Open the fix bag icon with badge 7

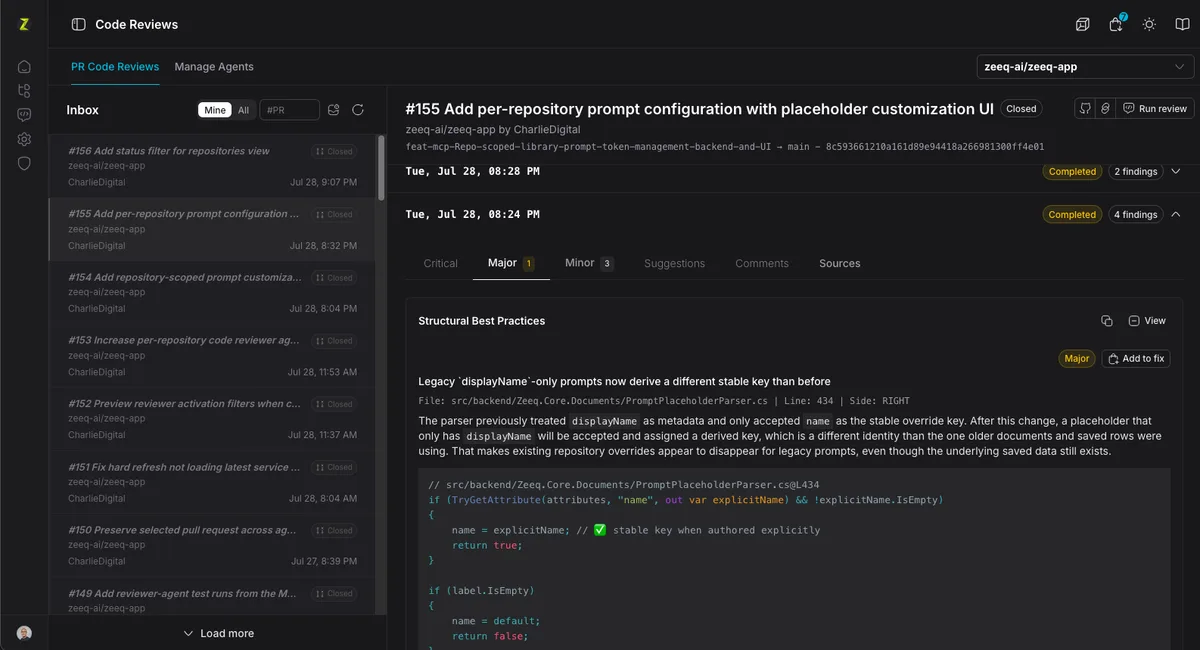point(1116,24)
